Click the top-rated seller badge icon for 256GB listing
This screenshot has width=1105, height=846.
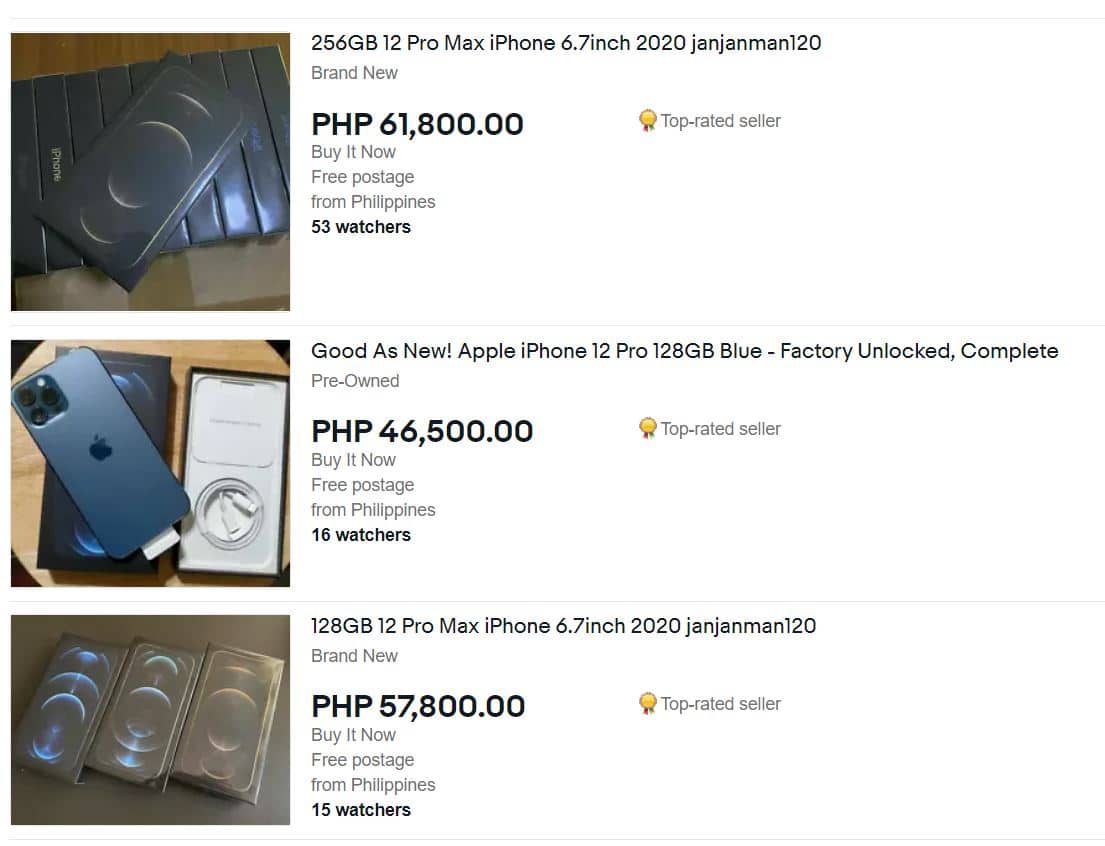[x=647, y=121]
